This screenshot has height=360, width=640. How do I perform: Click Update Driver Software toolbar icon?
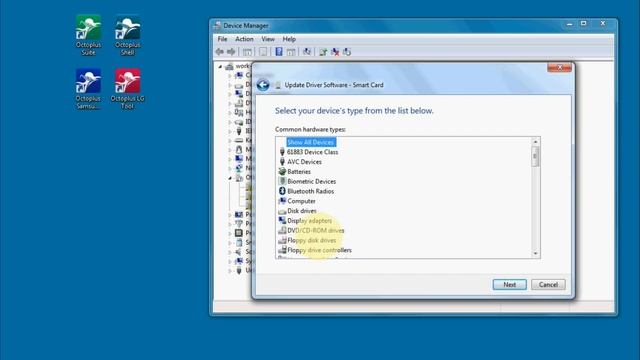tap(323, 52)
